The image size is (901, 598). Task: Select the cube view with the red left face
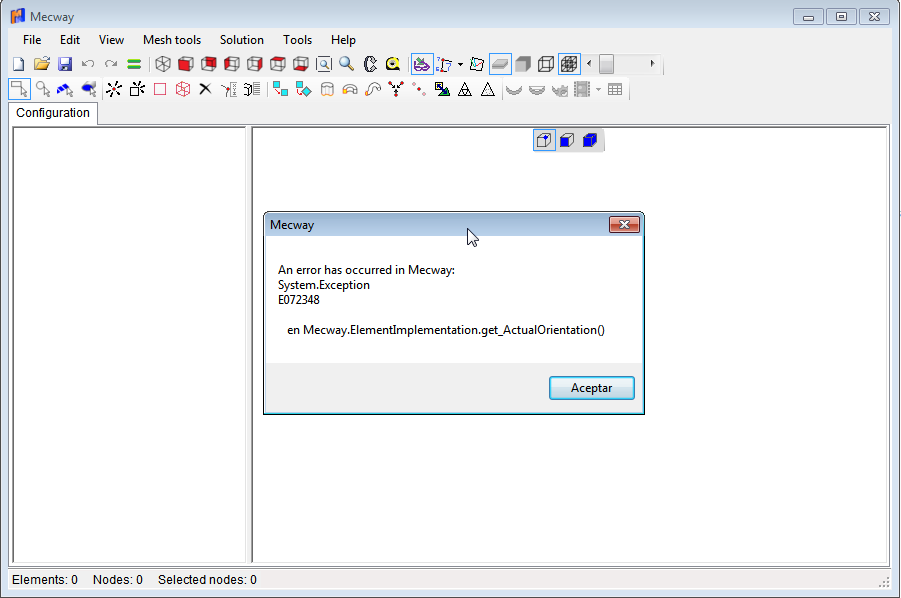(232, 64)
